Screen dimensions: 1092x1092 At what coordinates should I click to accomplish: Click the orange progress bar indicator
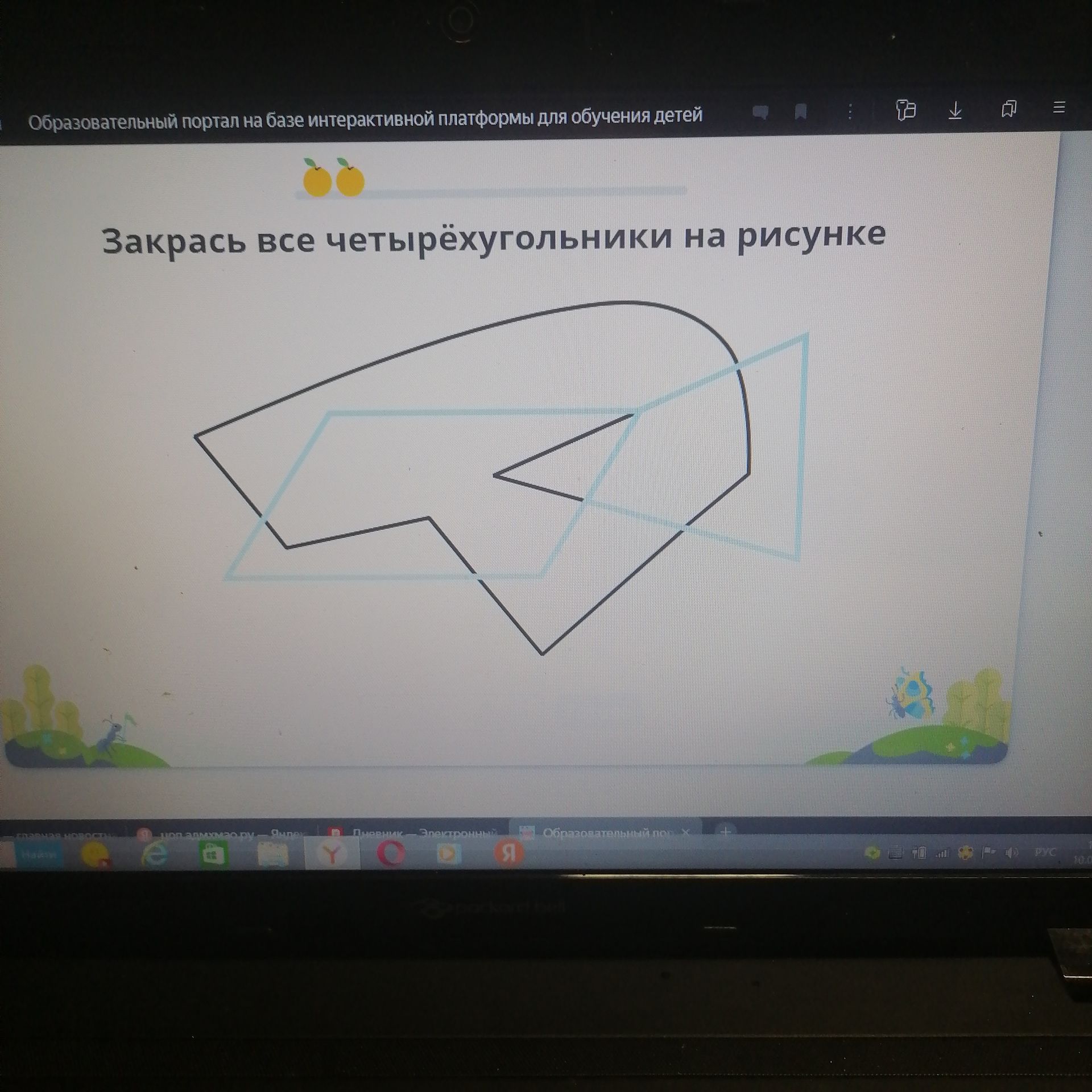point(333,177)
